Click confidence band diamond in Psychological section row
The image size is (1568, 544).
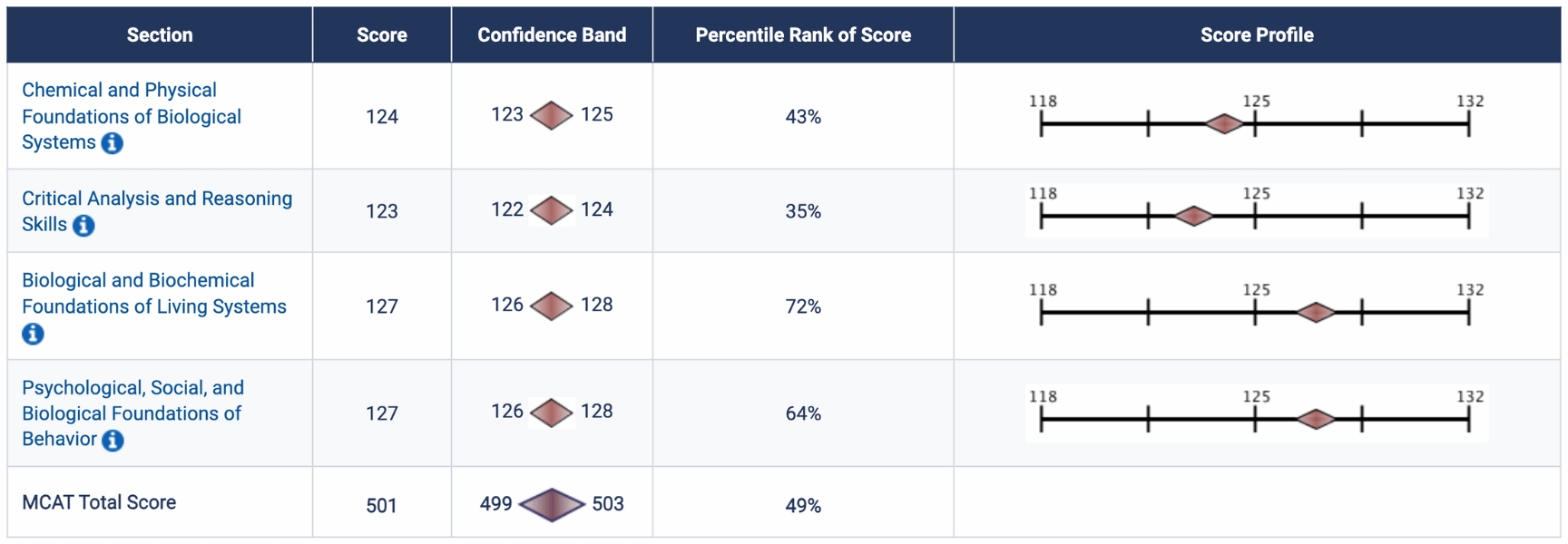coord(551,413)
